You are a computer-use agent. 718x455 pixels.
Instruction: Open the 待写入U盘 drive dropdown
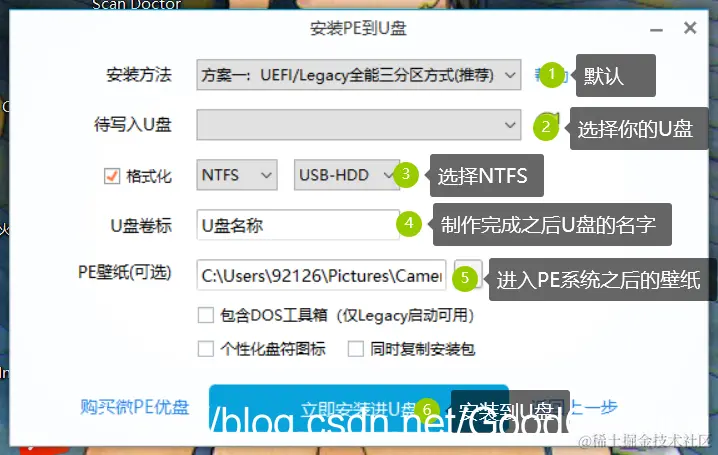point(359,125)
